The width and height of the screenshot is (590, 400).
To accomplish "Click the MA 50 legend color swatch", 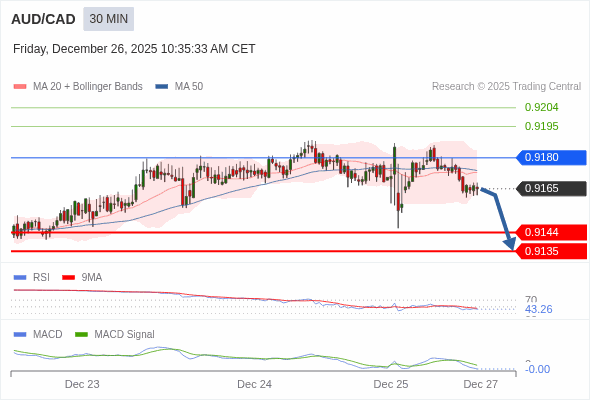I will pos(162,87).
